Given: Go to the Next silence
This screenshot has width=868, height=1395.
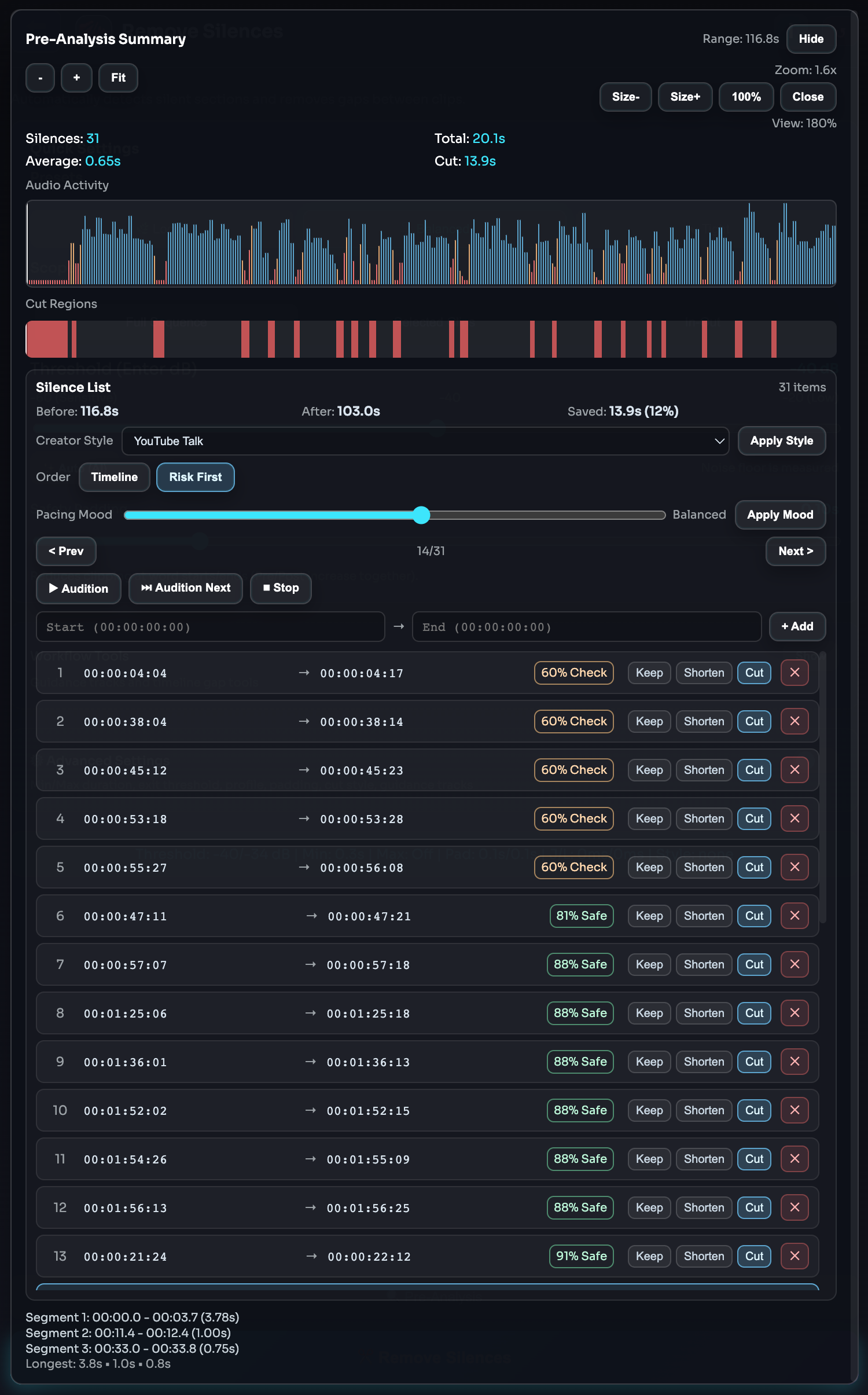Looking at the screenshot, I should pos(795,551).
